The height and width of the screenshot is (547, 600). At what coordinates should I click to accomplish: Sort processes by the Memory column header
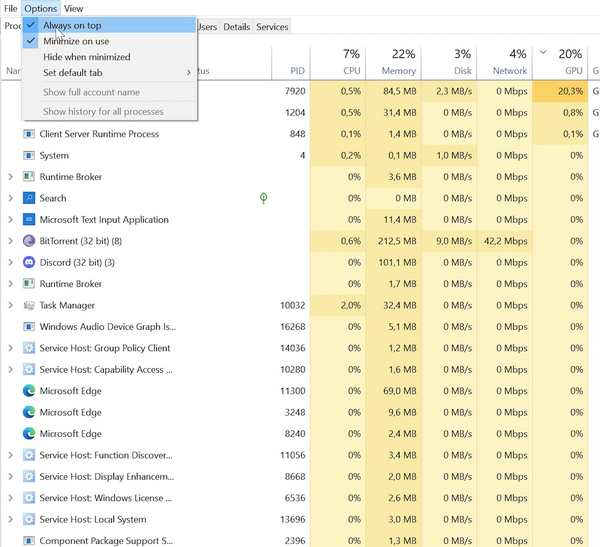tap(398, 71)
